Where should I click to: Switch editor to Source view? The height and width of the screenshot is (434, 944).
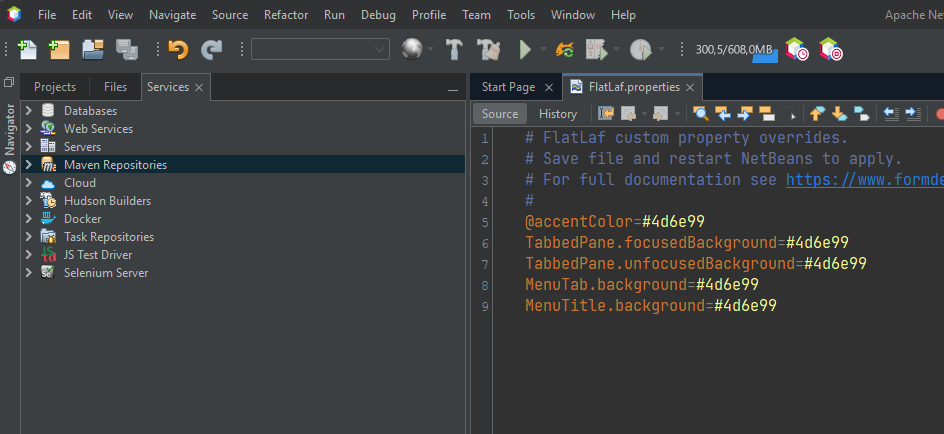tap(500, 114)
